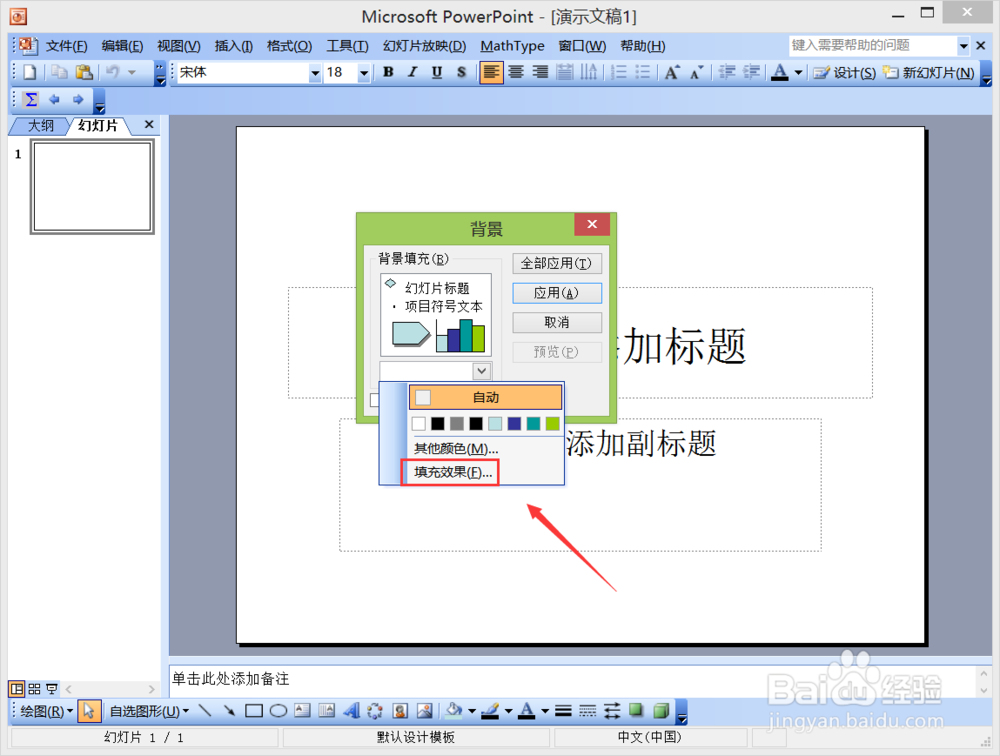Image resolution: width=1000 pixels, height=756 pixels.
Task: Expand the font size dropdown
Action: pyautogui.click(x=364, y=73)
